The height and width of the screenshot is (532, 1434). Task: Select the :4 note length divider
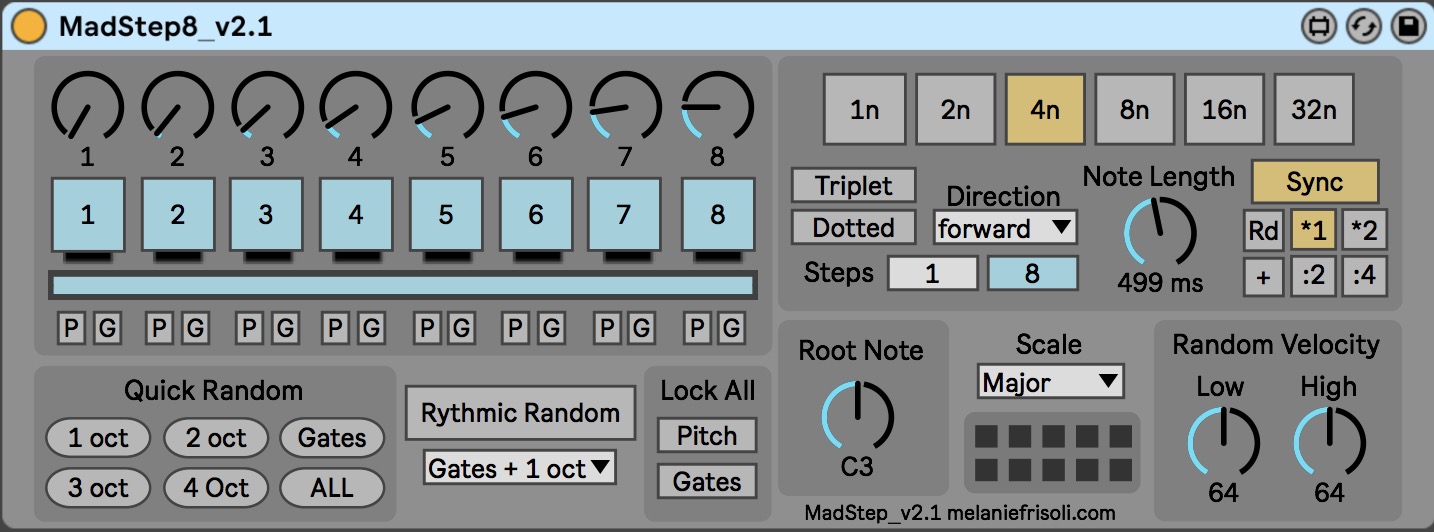click(1364, 277)
